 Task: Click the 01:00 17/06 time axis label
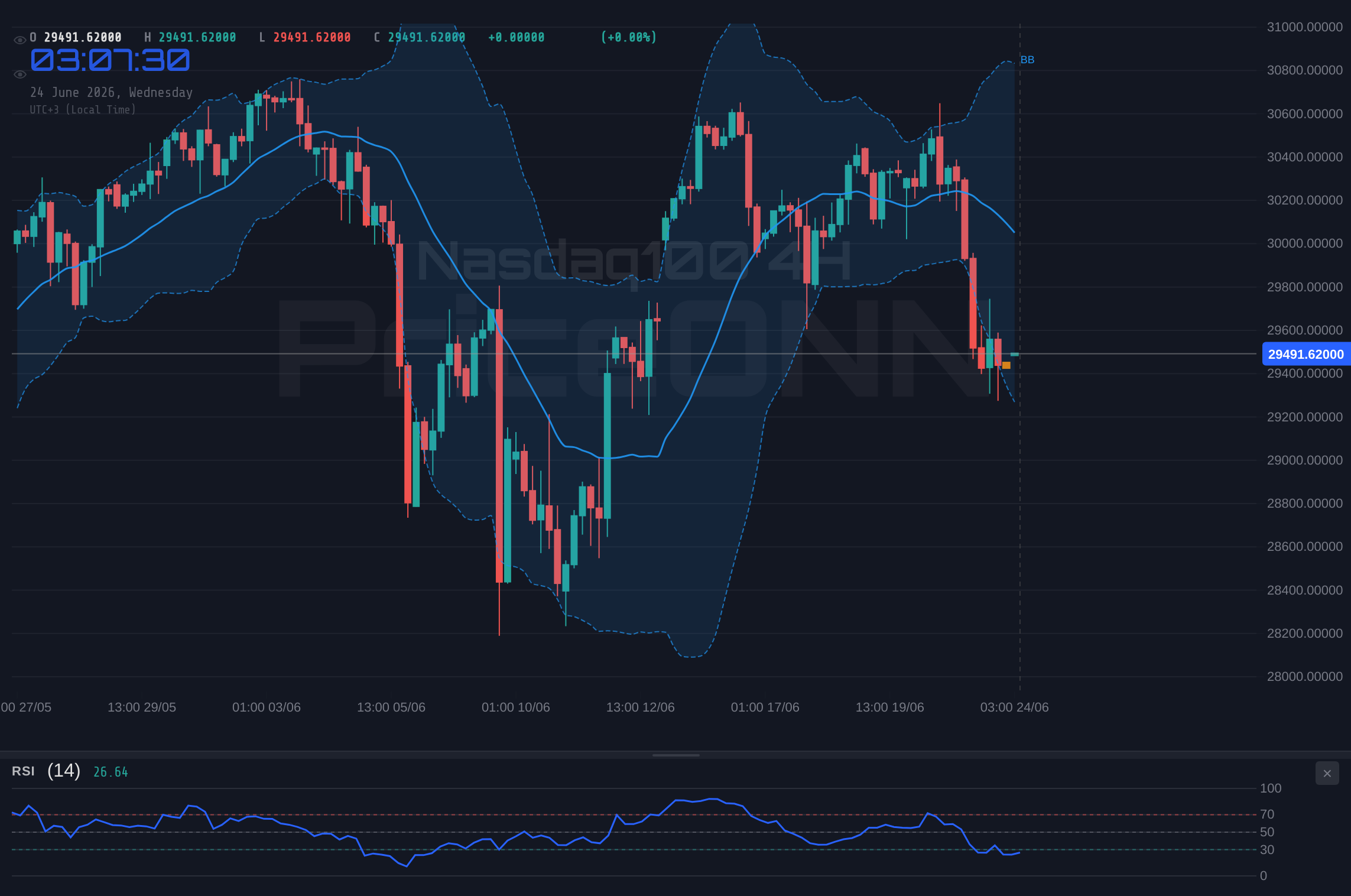[765, 707]
